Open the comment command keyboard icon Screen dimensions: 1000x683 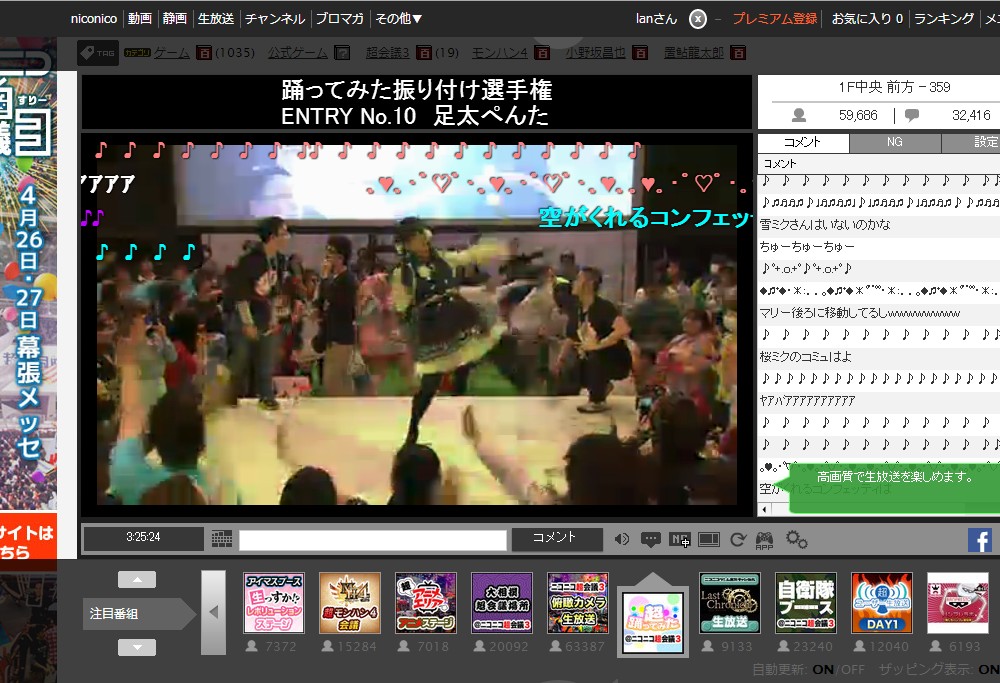click(222, 539)
